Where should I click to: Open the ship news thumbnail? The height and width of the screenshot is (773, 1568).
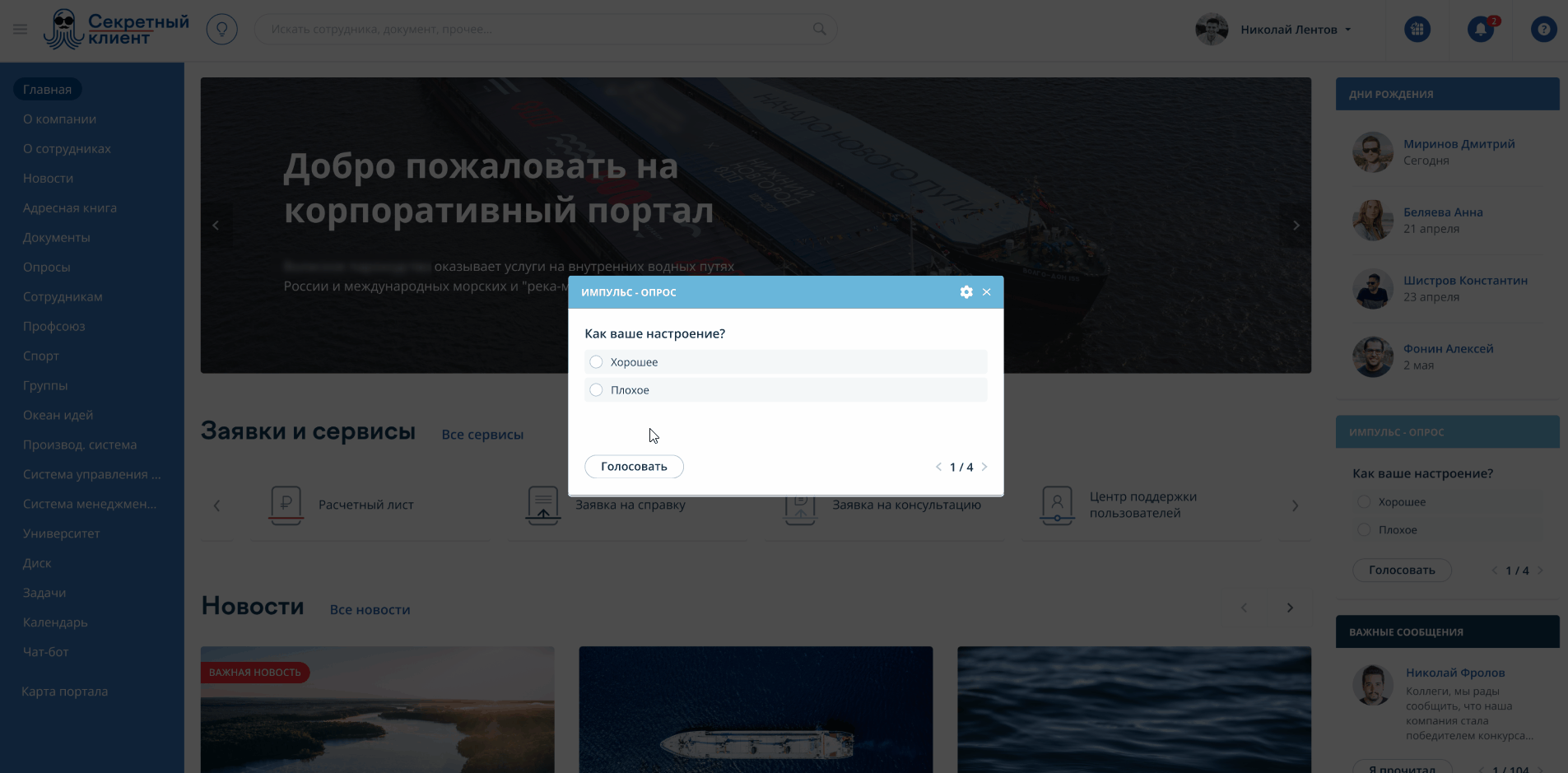(x=756, y=710)
